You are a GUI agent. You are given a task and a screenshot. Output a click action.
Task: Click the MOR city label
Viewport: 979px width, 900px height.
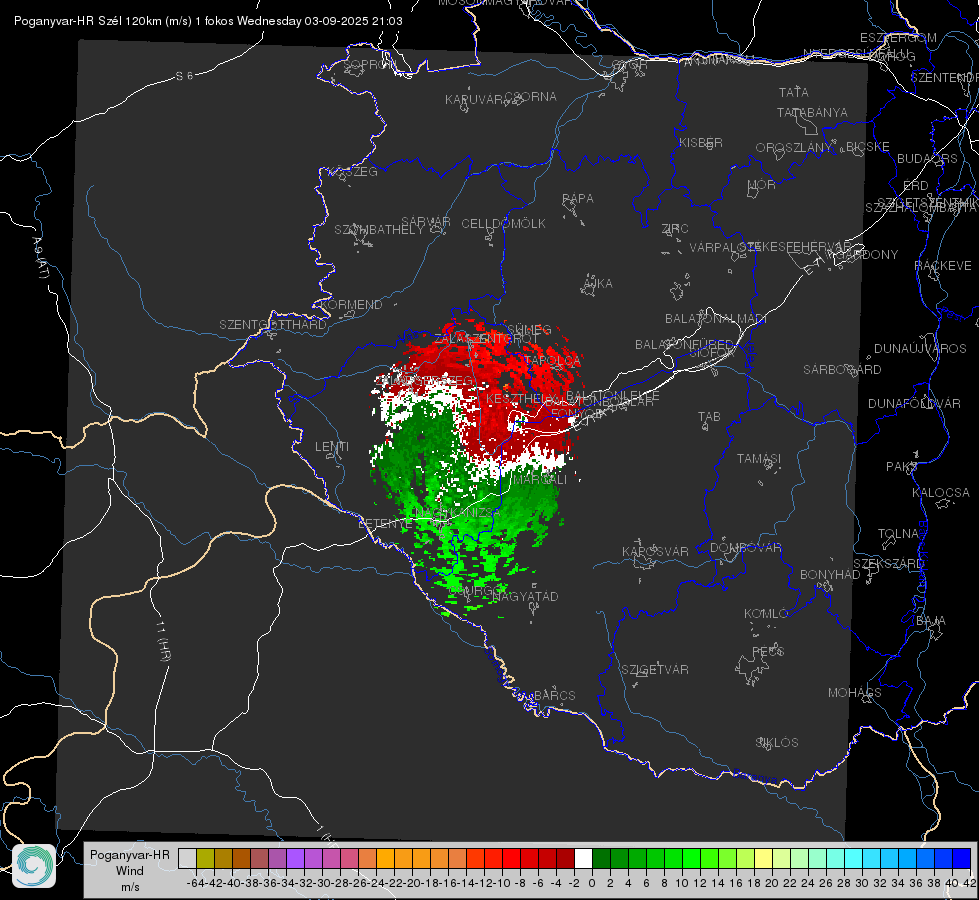pos(762,184)
